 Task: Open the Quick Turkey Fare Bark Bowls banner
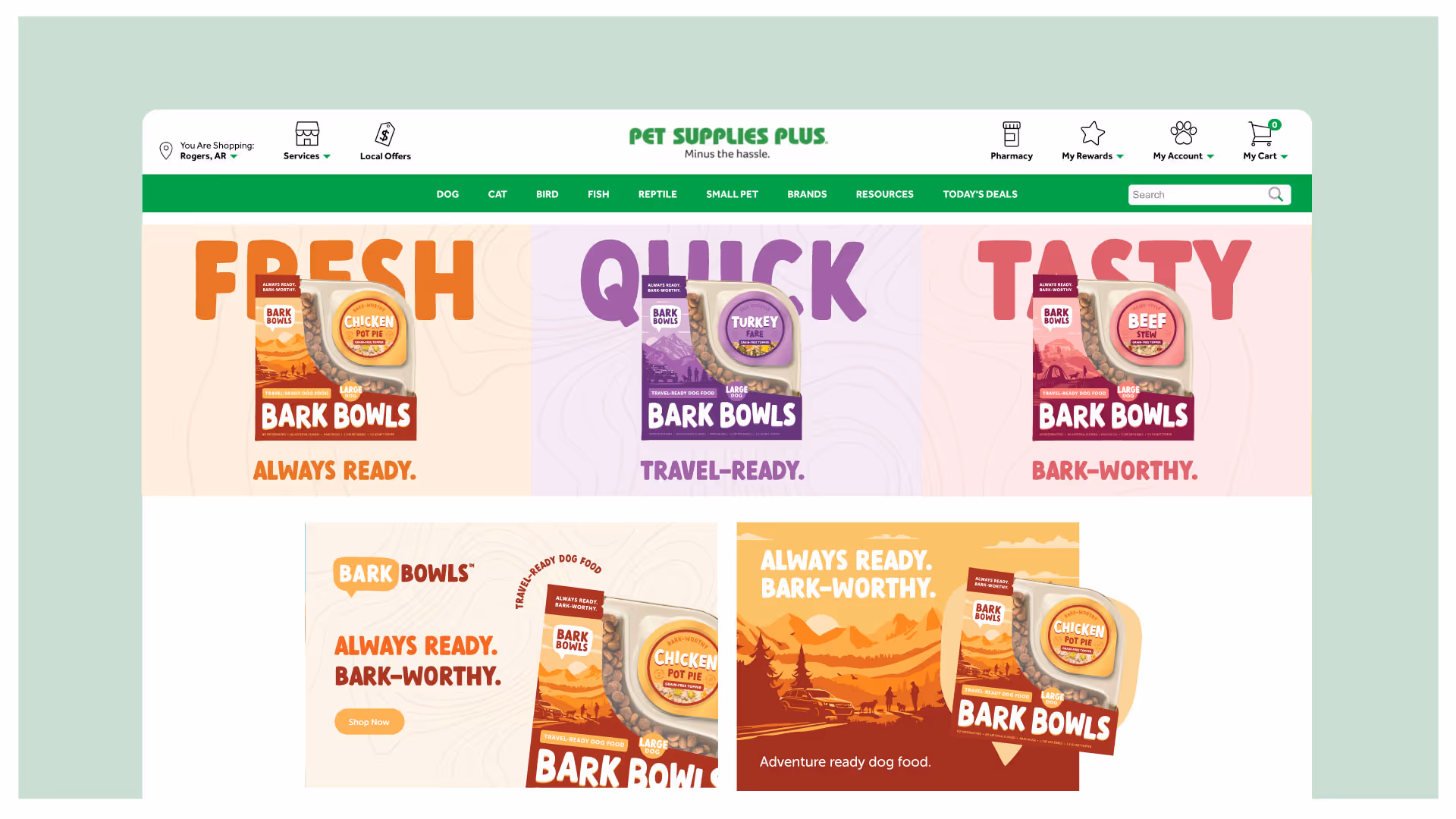(726, 360)
